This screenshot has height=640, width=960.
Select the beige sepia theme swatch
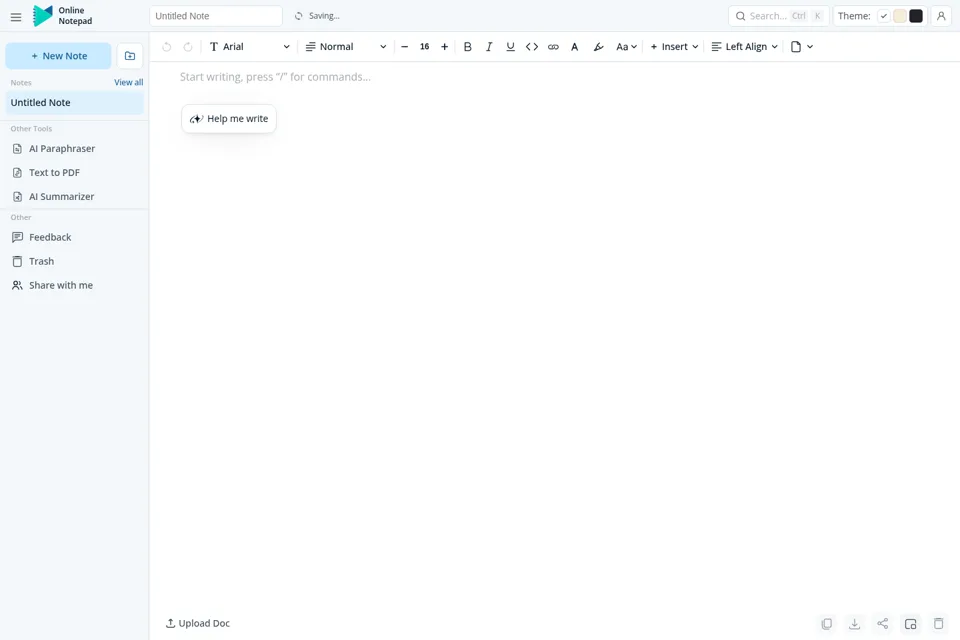coord(900,16)
